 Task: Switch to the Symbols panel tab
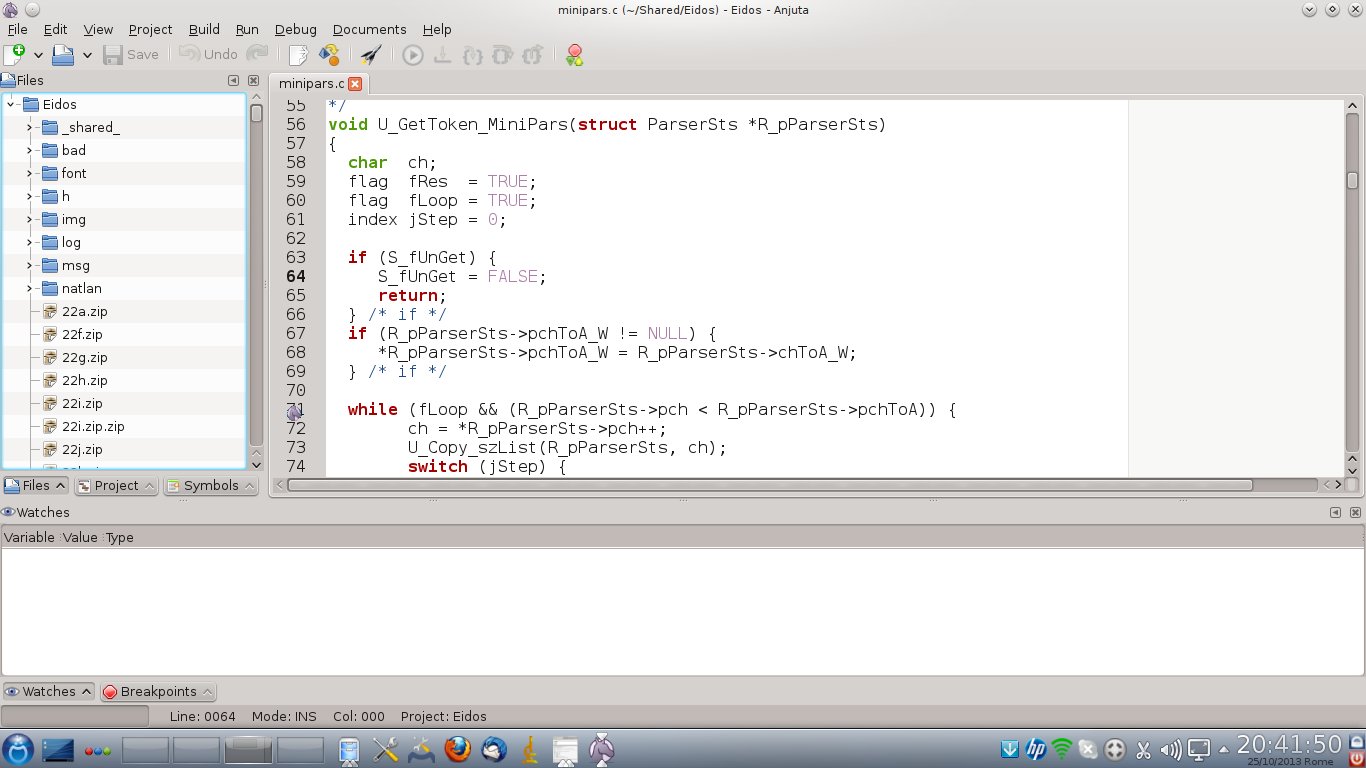point(210,485)
